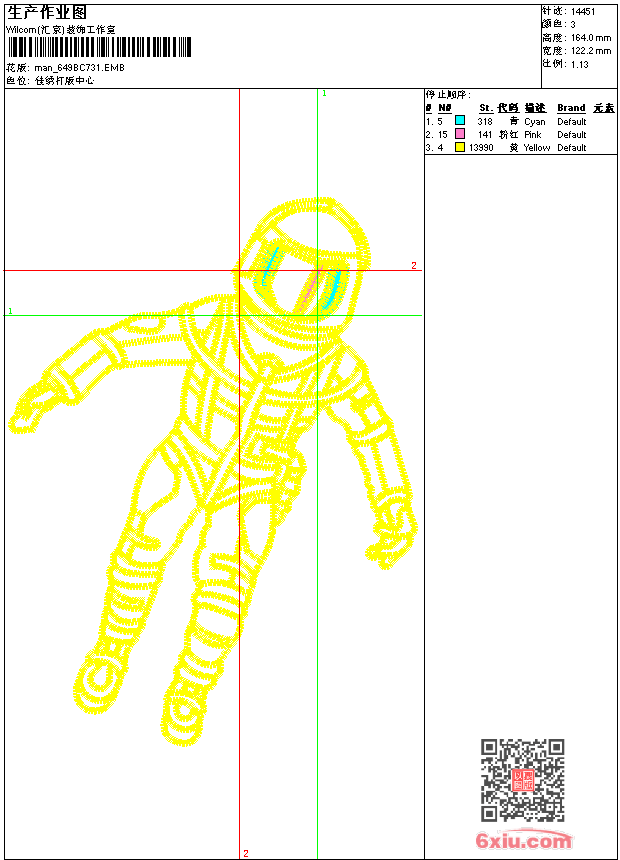This screenshot has height=860, width=620.
Task: Click the stitch count value 14451
Action: [x=584, y=12]
